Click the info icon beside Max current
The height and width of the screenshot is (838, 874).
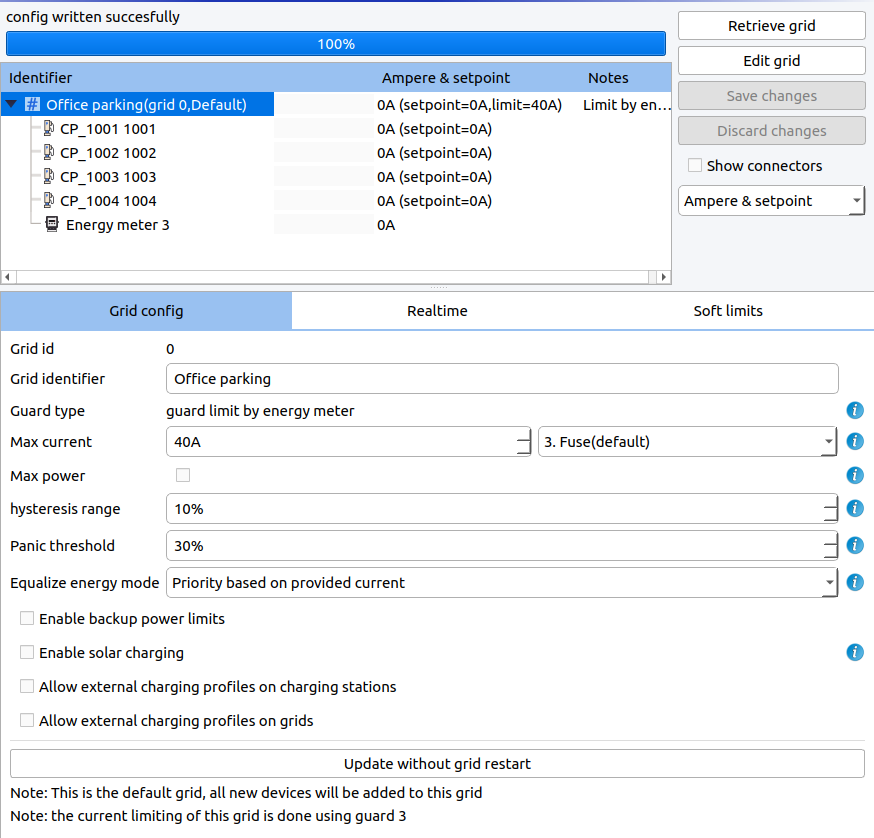(x=855, y=441)
